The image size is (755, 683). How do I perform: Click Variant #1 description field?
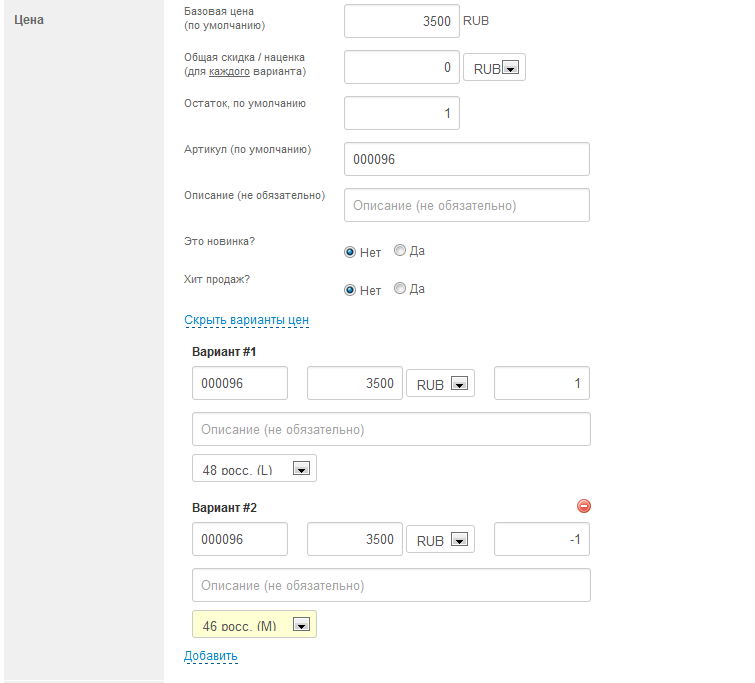coord(391,429)
